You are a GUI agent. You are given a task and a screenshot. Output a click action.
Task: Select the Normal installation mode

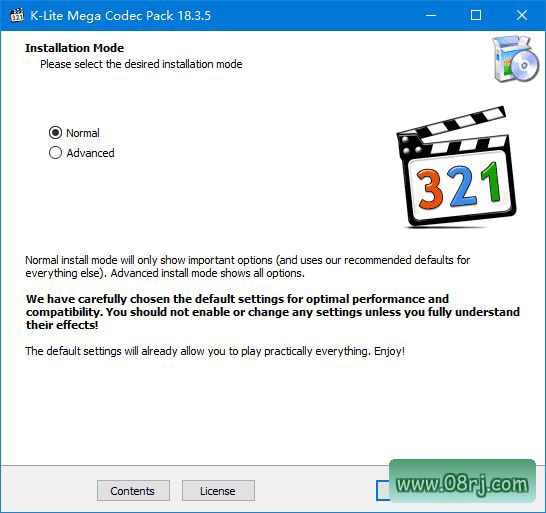[74, 133]
